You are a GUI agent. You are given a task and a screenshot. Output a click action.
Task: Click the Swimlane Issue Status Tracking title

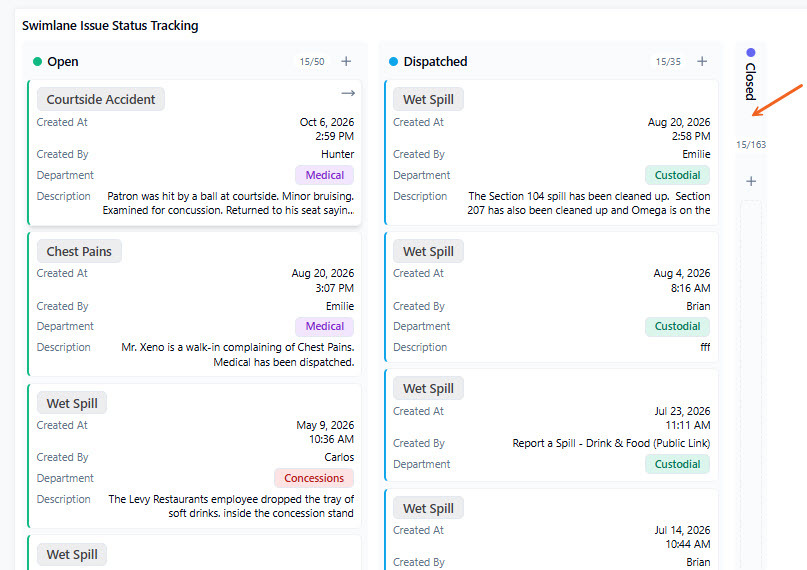pyautogui.click(x=110, y=25)
